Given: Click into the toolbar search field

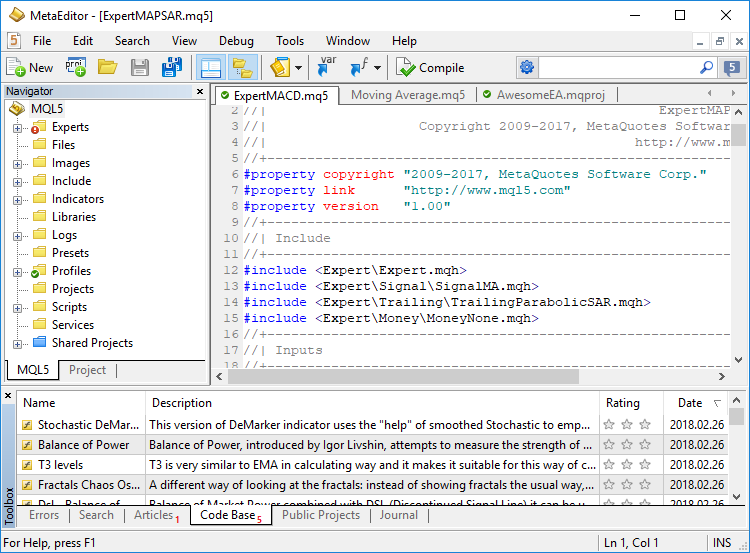Looking at the screenshot, I should [x=617, y=67].
